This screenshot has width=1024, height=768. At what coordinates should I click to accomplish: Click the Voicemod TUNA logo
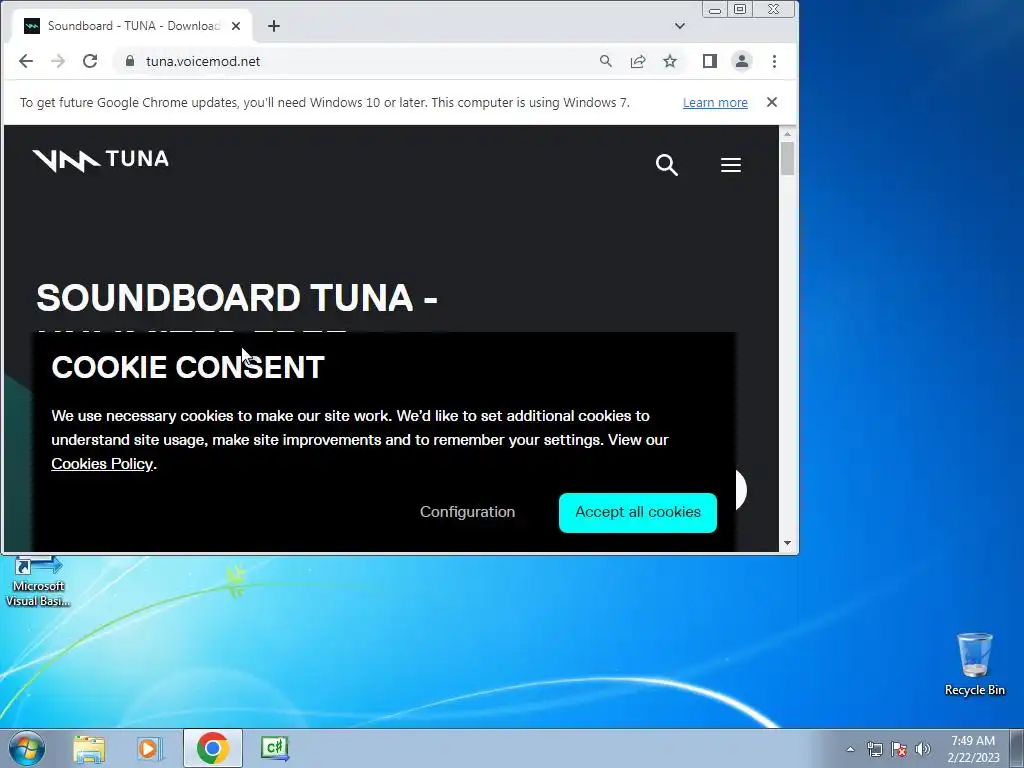tap(101, 159)
